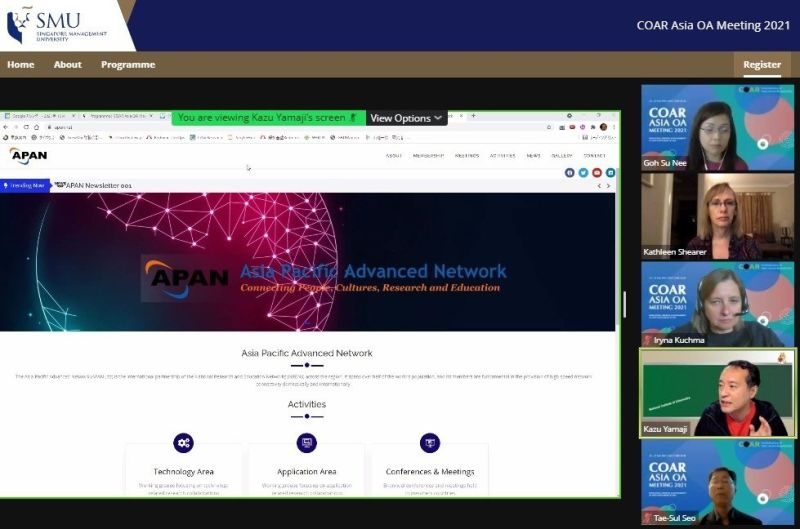Viewport: 800px width, 529px height.
Task: Click the Conferences & Meetings icon
Action: [x=430, y=443]
